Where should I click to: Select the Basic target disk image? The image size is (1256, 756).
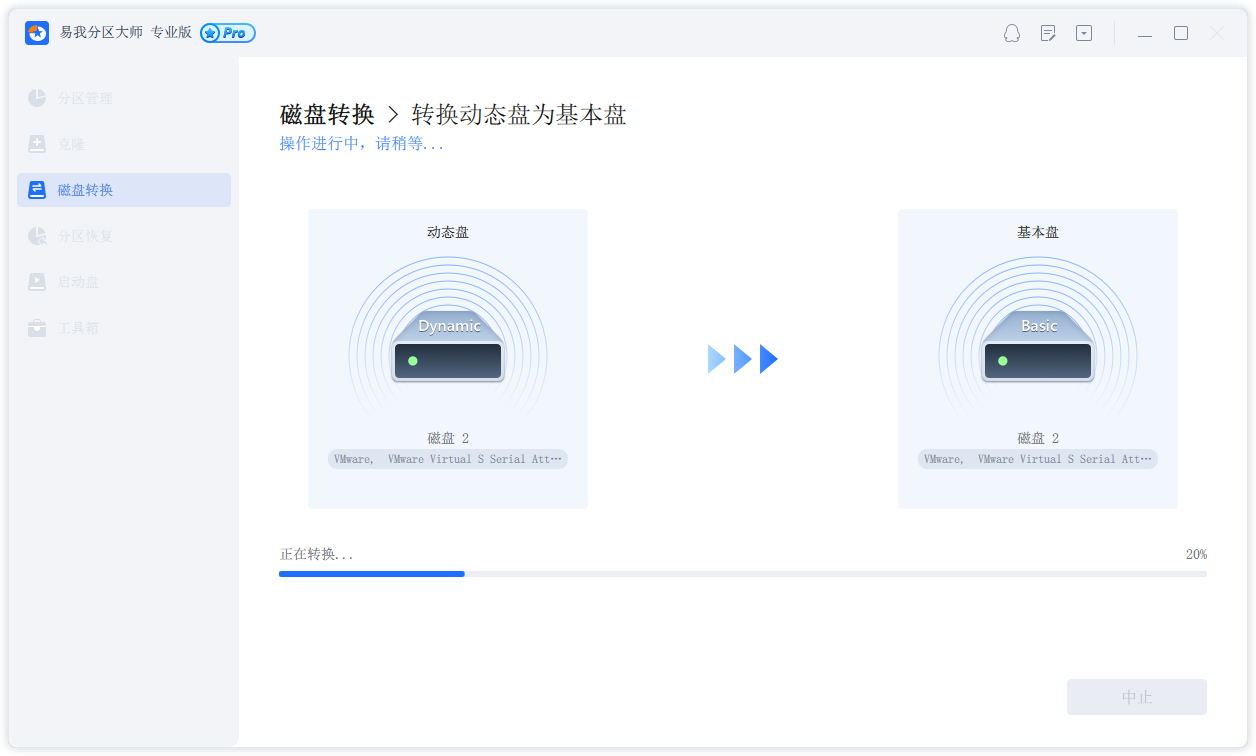click(x=1038, y=346)
